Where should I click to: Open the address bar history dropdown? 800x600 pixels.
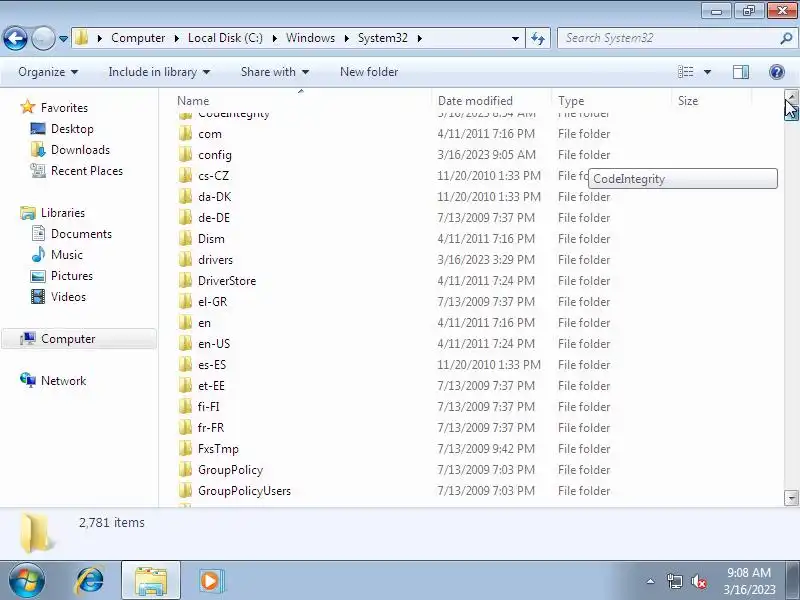(x=515, y=38)
